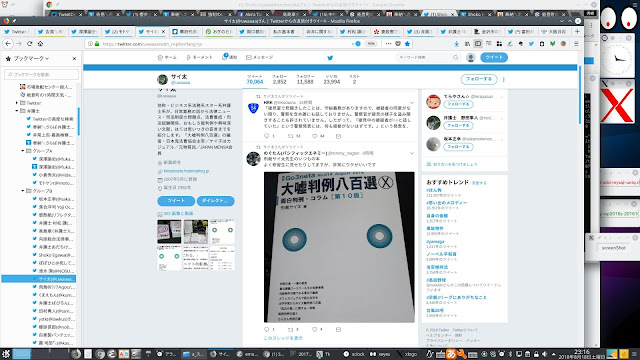This screenshot has width=640, height=360.
Task: Save page to Pocket icon
Action: [398, 44]
